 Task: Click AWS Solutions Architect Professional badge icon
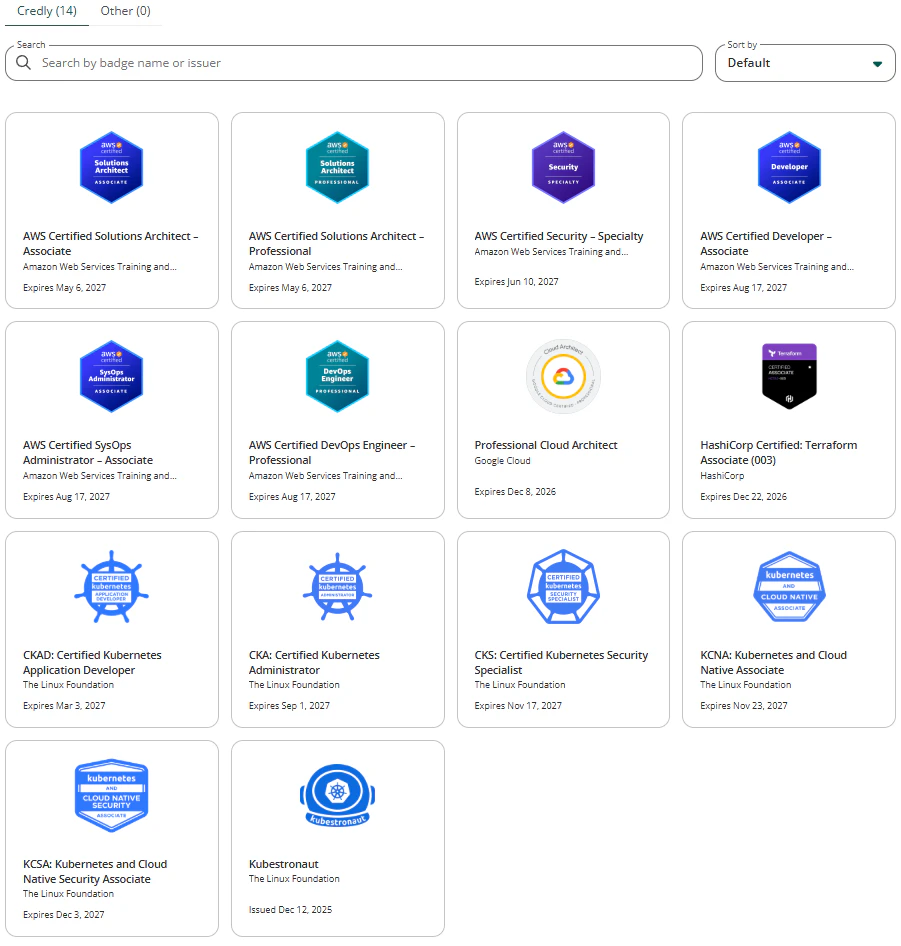(337, 167)
